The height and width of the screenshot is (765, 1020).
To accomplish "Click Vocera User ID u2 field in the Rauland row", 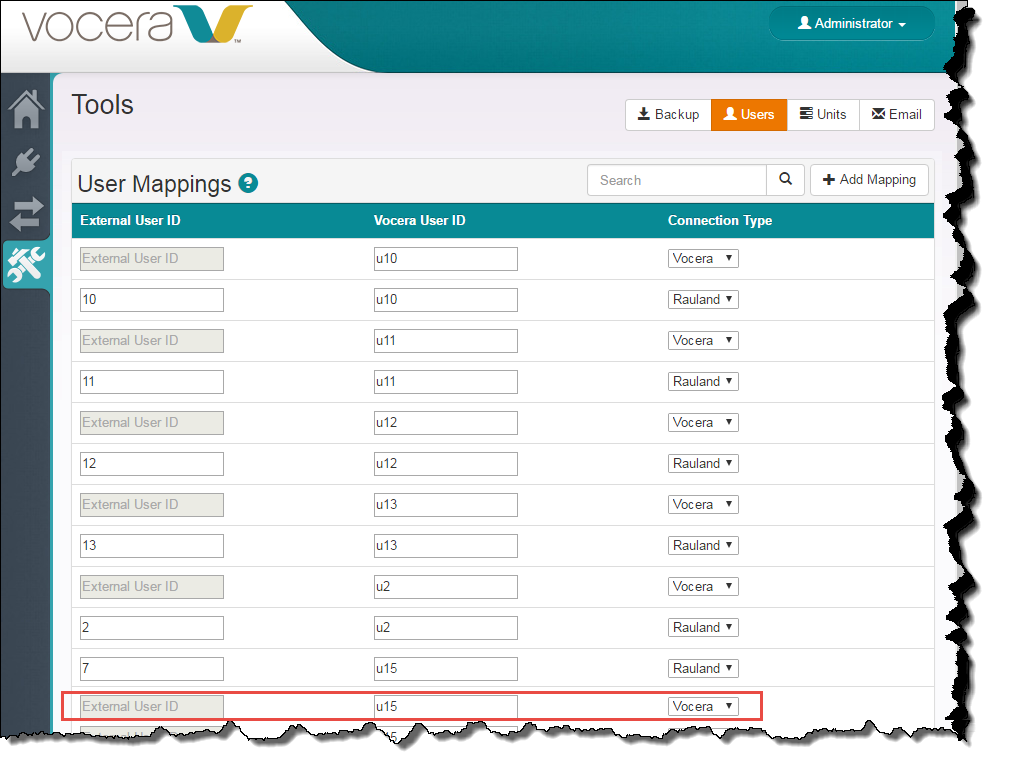I will pyautogui.click(x=446, y=628).
